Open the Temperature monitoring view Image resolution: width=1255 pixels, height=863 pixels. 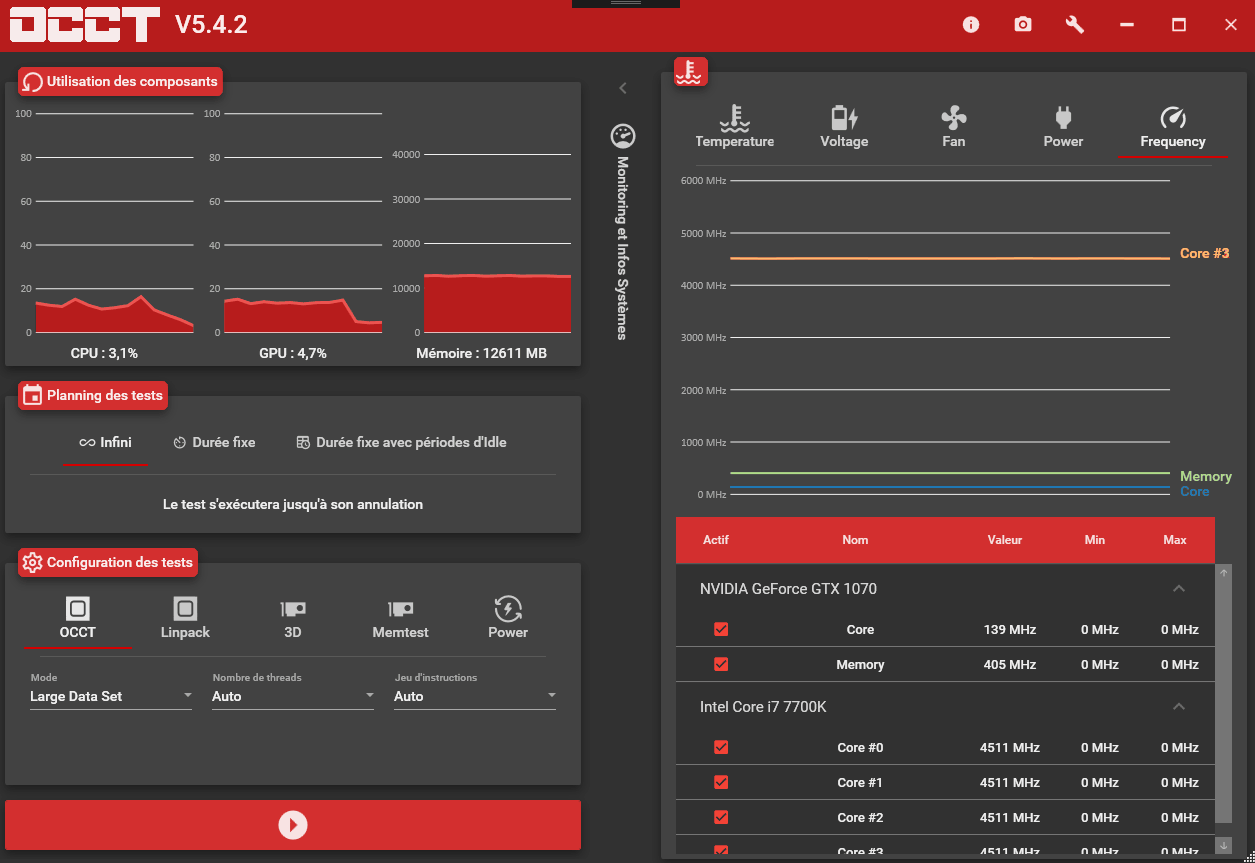[x=735, y=125]
